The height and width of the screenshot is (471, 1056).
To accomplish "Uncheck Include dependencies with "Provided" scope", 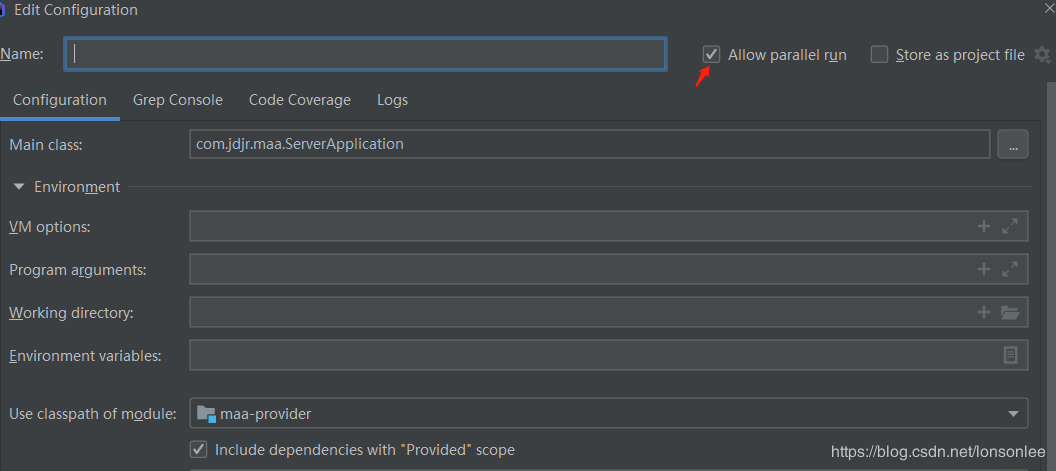I will click(198, 450).
